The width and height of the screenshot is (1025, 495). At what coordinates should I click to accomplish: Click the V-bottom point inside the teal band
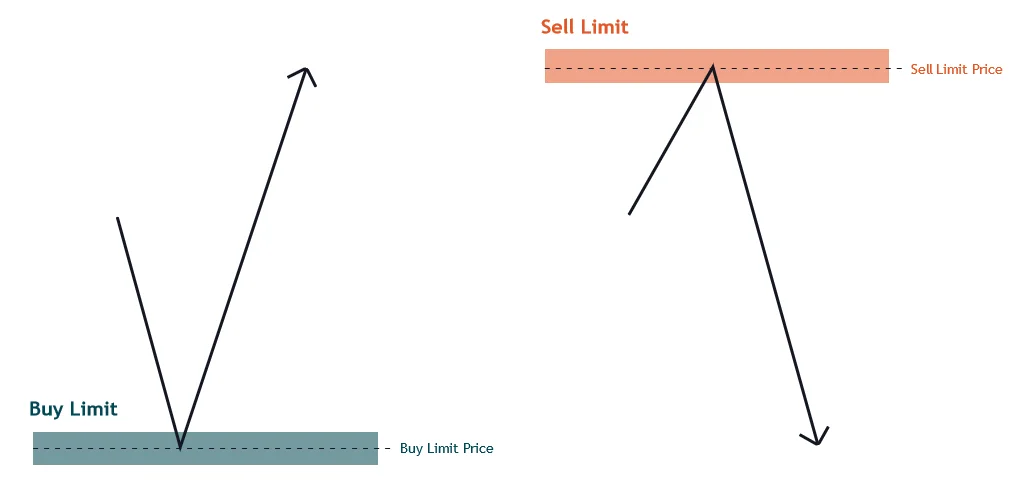point(180,447)
